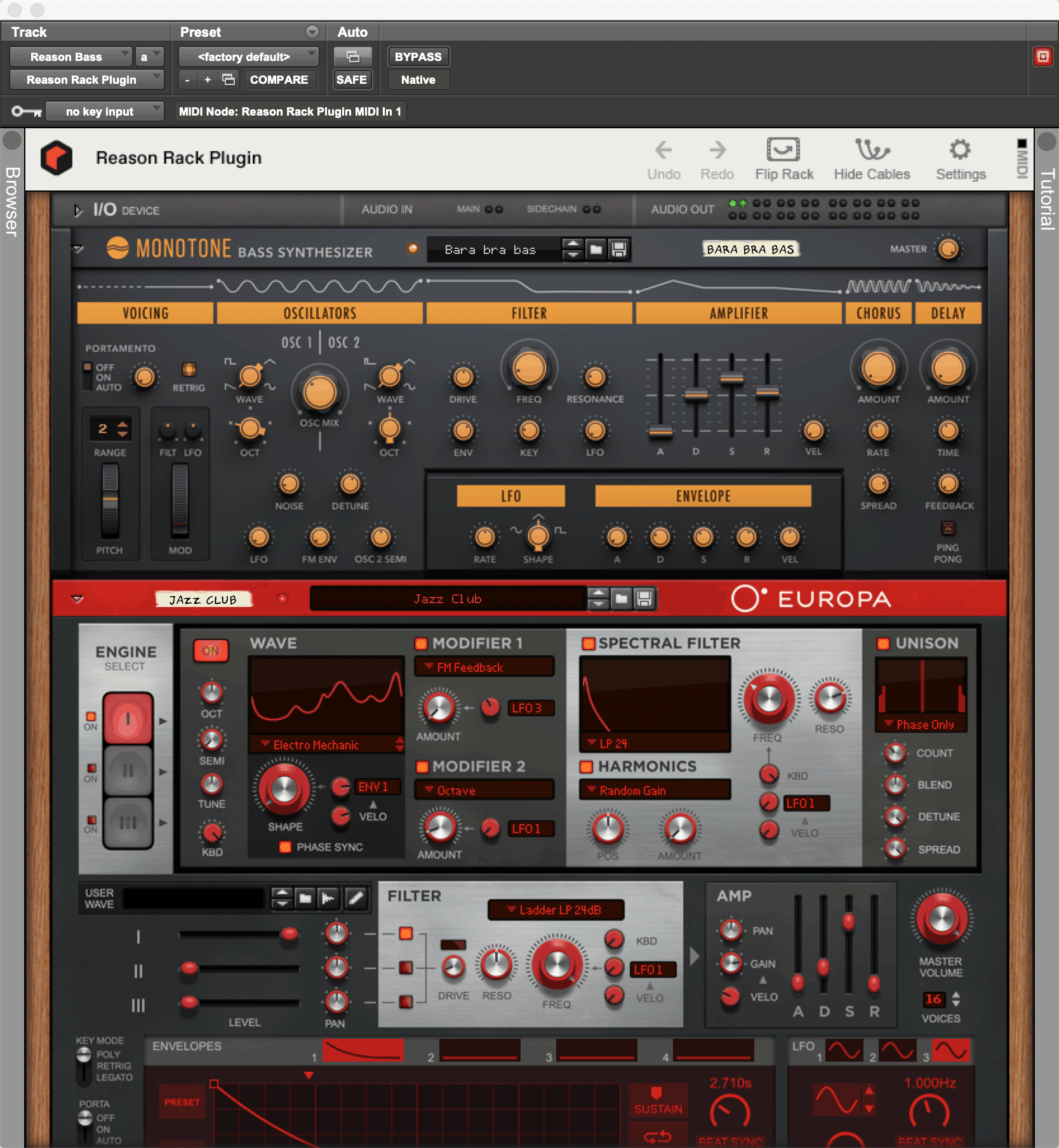The height and width of the screenshot is (1148, 1059).
Task: Toggle MODIFIER 1 enable square
Action: 421,644
